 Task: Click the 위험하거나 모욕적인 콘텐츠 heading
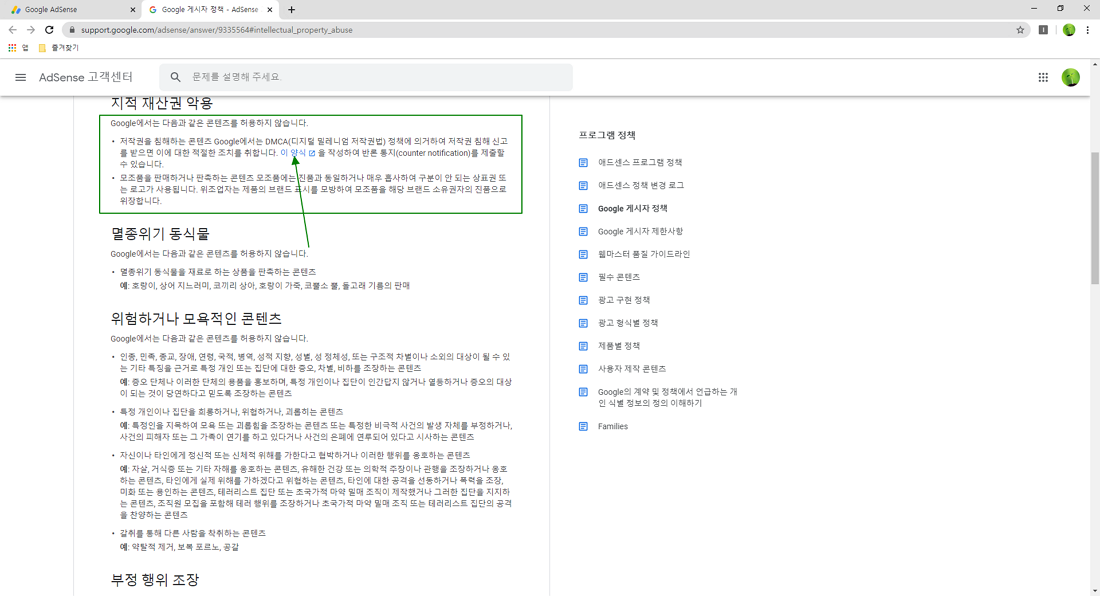coord(196,319)
